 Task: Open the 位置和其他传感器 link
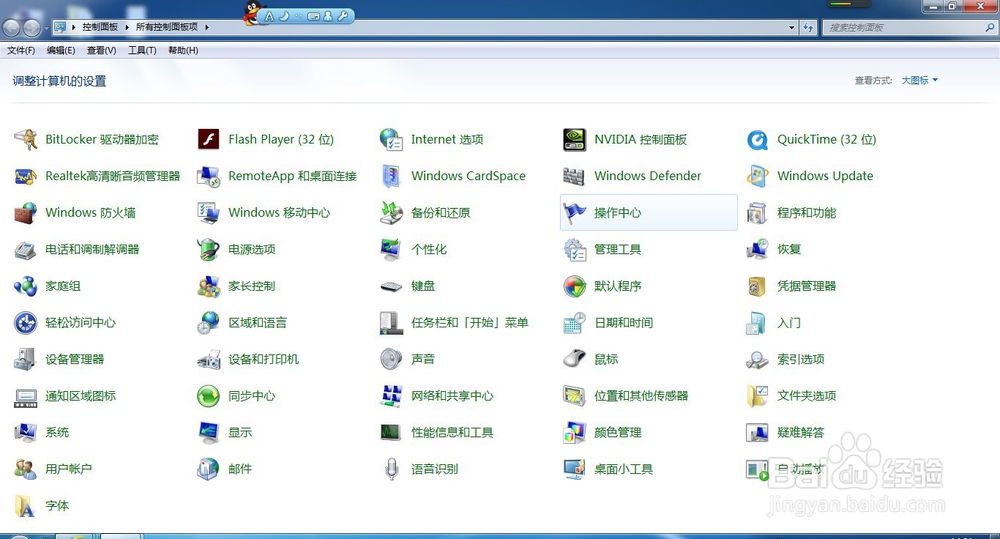click(x=641, y=396)
